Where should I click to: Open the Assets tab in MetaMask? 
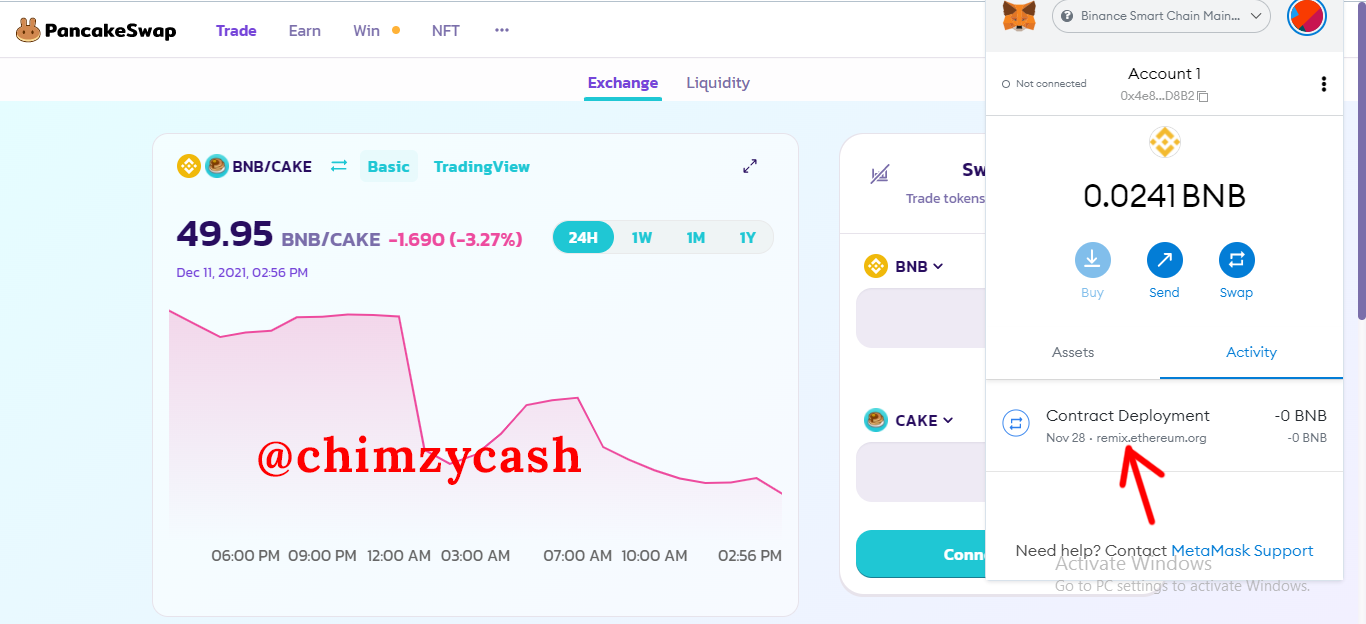1073,352
